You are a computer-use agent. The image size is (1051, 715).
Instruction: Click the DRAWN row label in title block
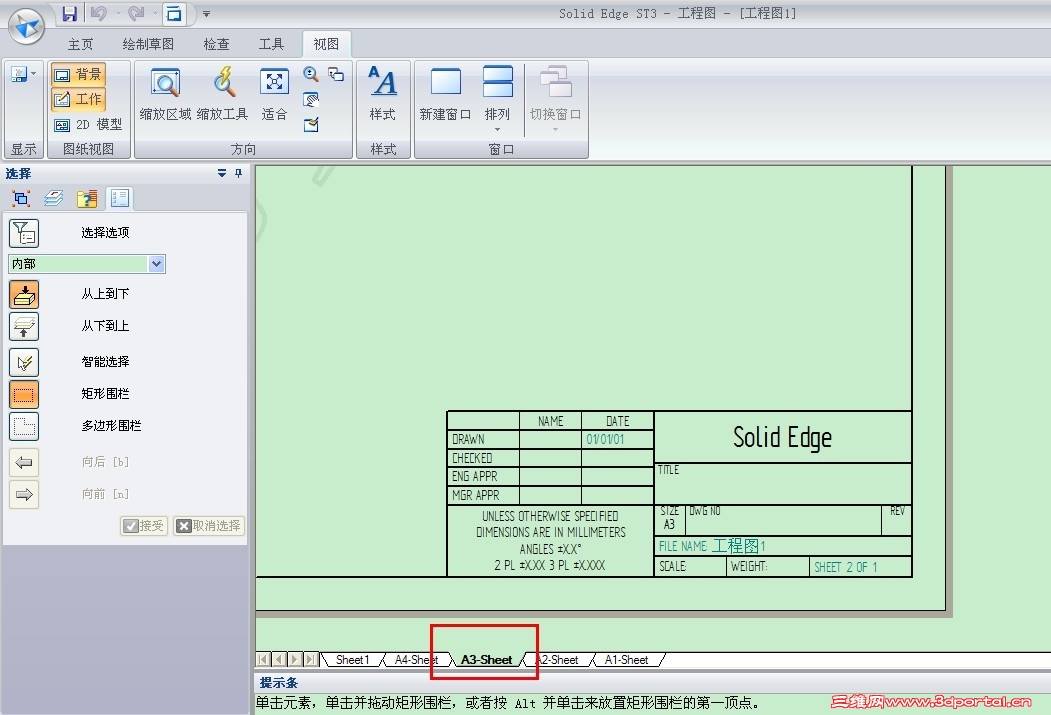469,440
